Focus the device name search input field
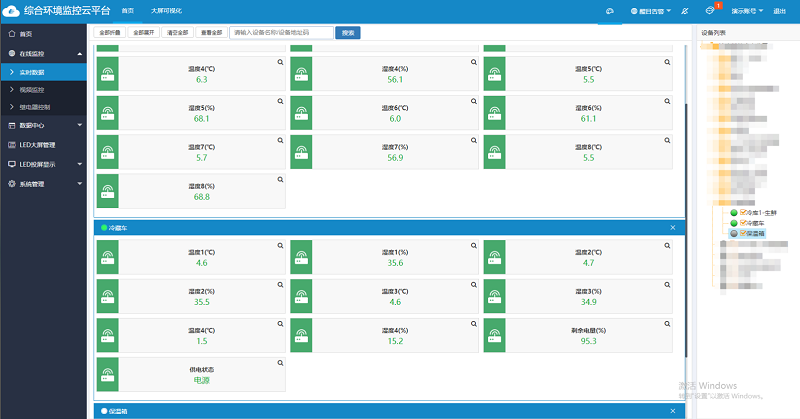The height and width of the screenshot is (419, 800). pos(280,32)
